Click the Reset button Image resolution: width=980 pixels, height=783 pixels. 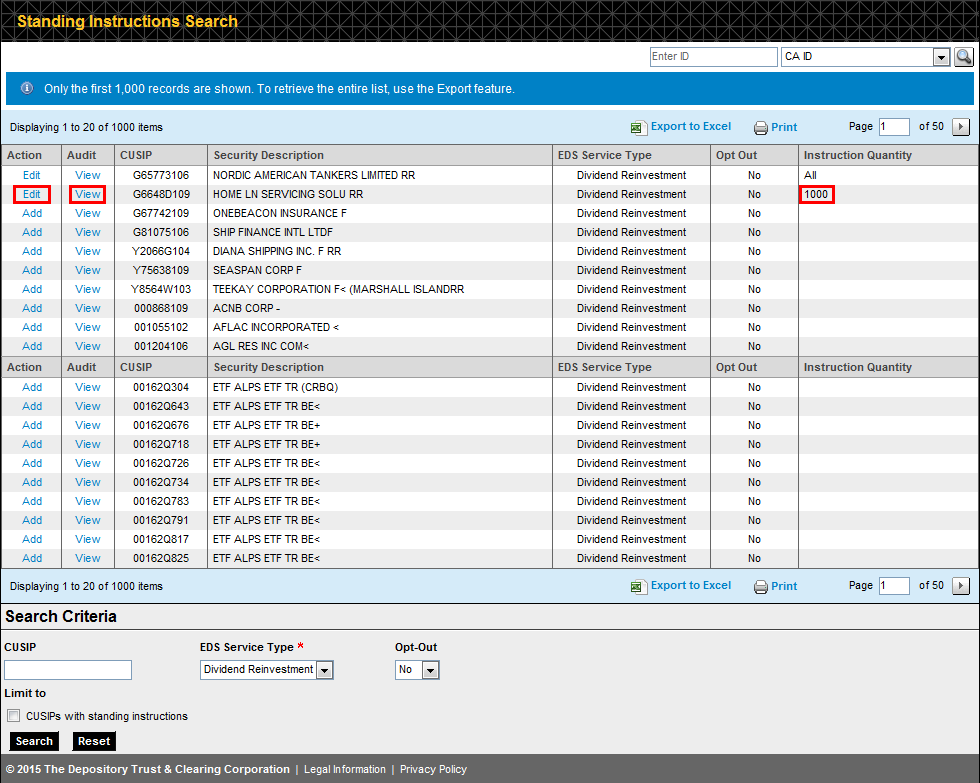point(93,741)
